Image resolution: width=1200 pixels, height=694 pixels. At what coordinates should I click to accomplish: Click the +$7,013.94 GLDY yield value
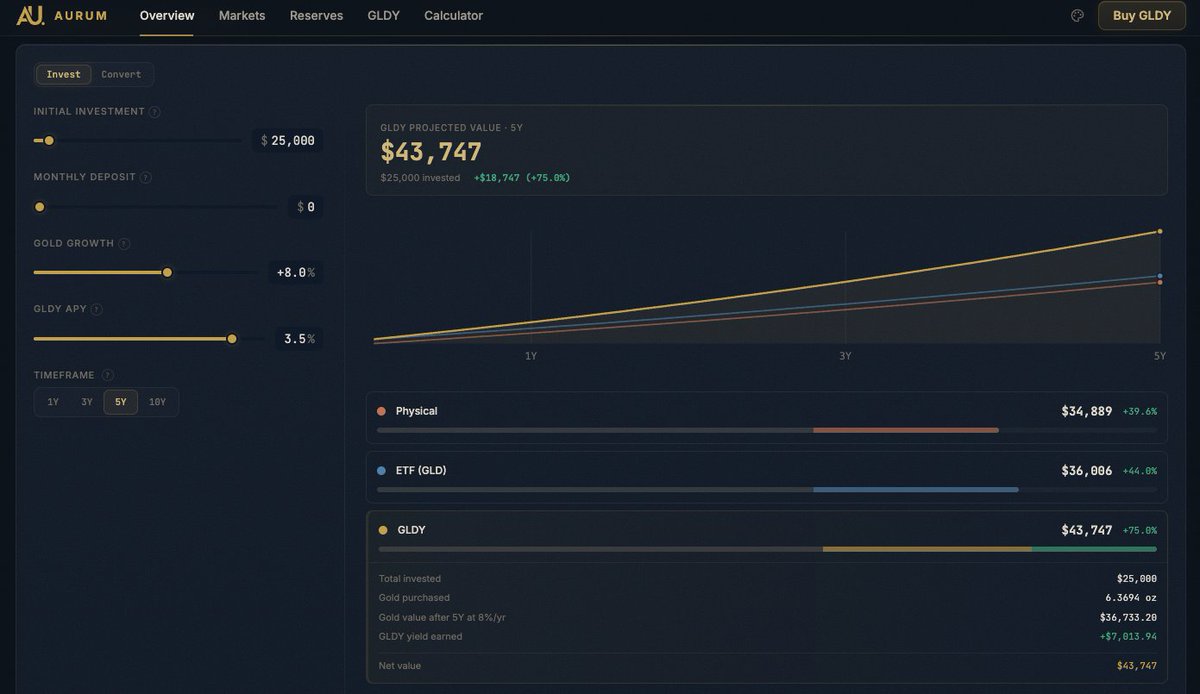coord(1128,636)
